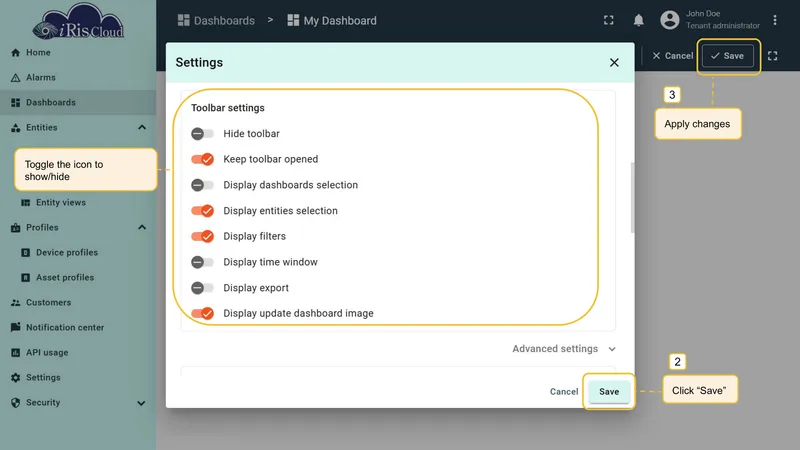The image size is (800, 450).
Task: Click the Settings dialog scrollbar
Action: (633, 198)
